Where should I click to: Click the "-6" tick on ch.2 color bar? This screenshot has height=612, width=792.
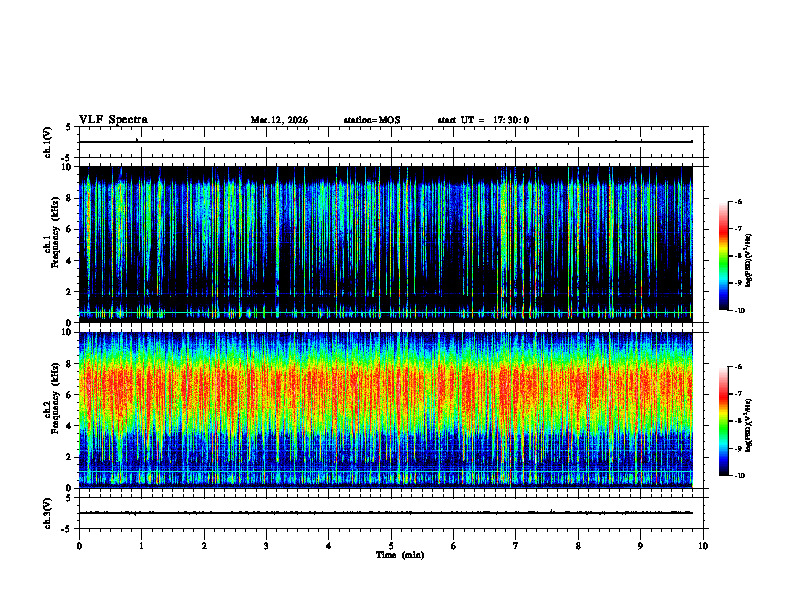tap(739, 367)
